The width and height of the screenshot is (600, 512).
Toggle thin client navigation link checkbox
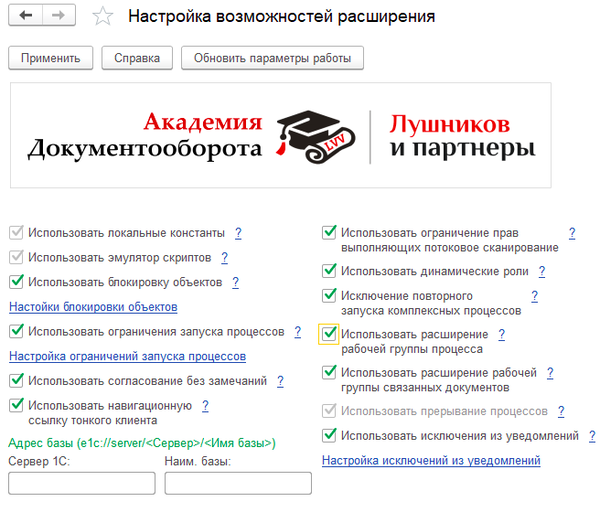click(16, 405)
